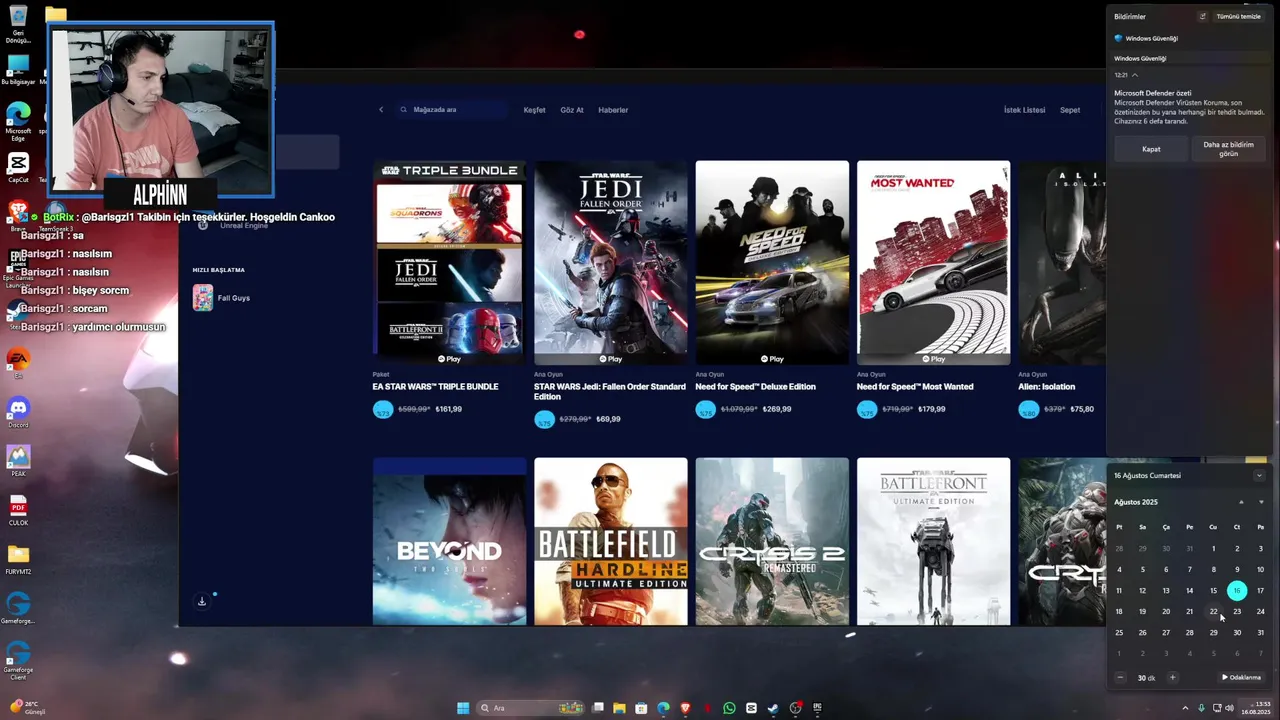Open the Sepet cart
The width and height of the screenshot is (1280, 720).
(1070, 110)
